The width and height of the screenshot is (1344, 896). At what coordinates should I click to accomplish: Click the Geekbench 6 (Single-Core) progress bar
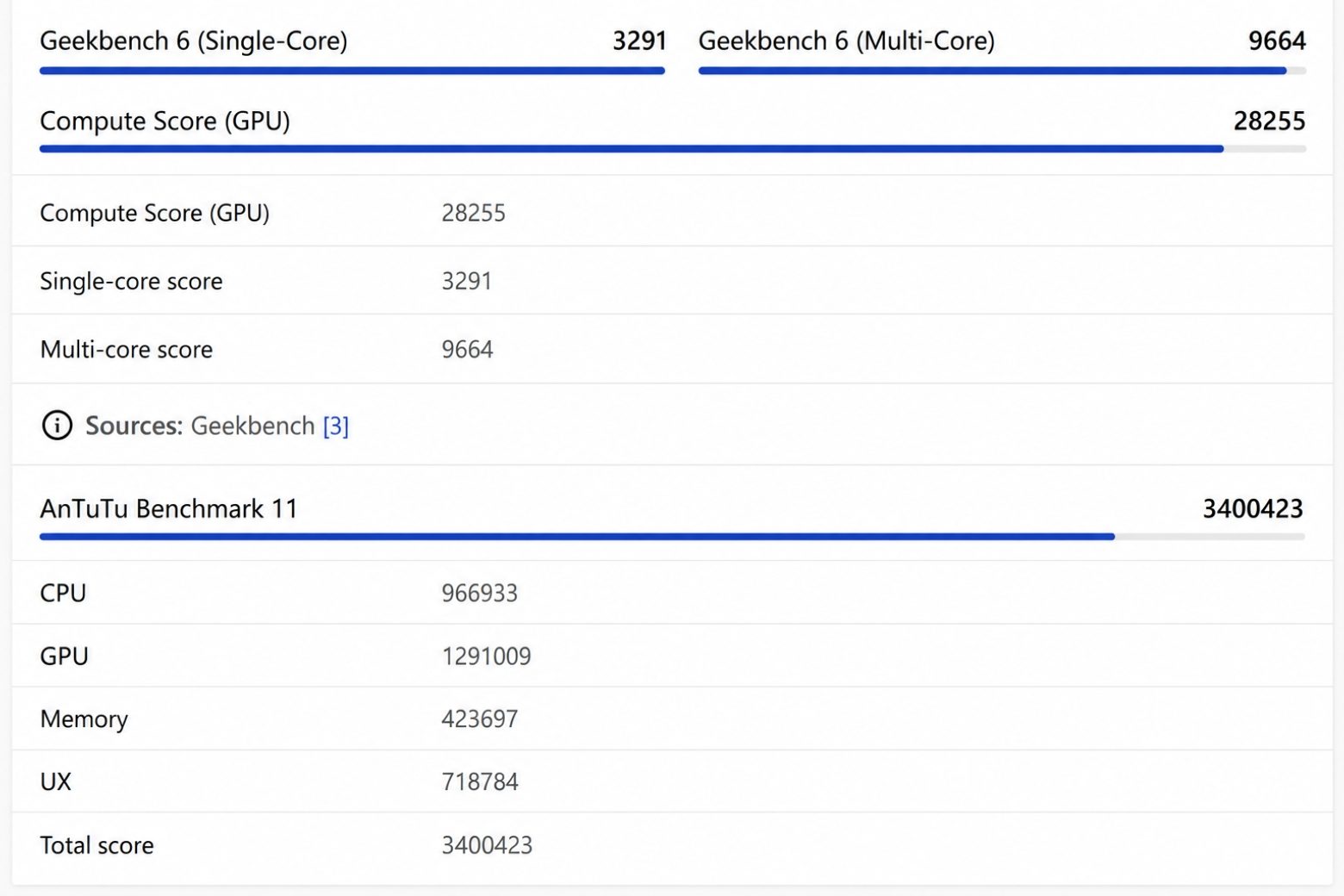click(352, 71)
